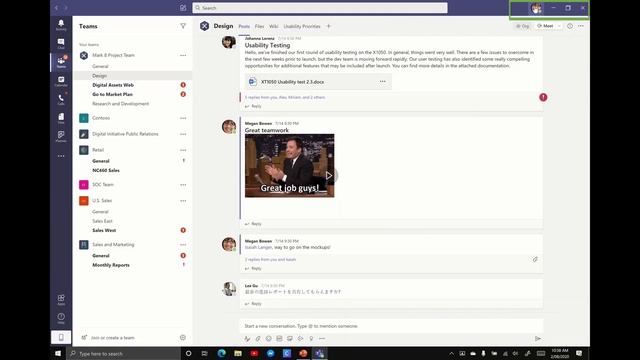The image size is (640, 360).
Task: Expand the 2 replies from you and Isaiah
Action: [270, 260]
